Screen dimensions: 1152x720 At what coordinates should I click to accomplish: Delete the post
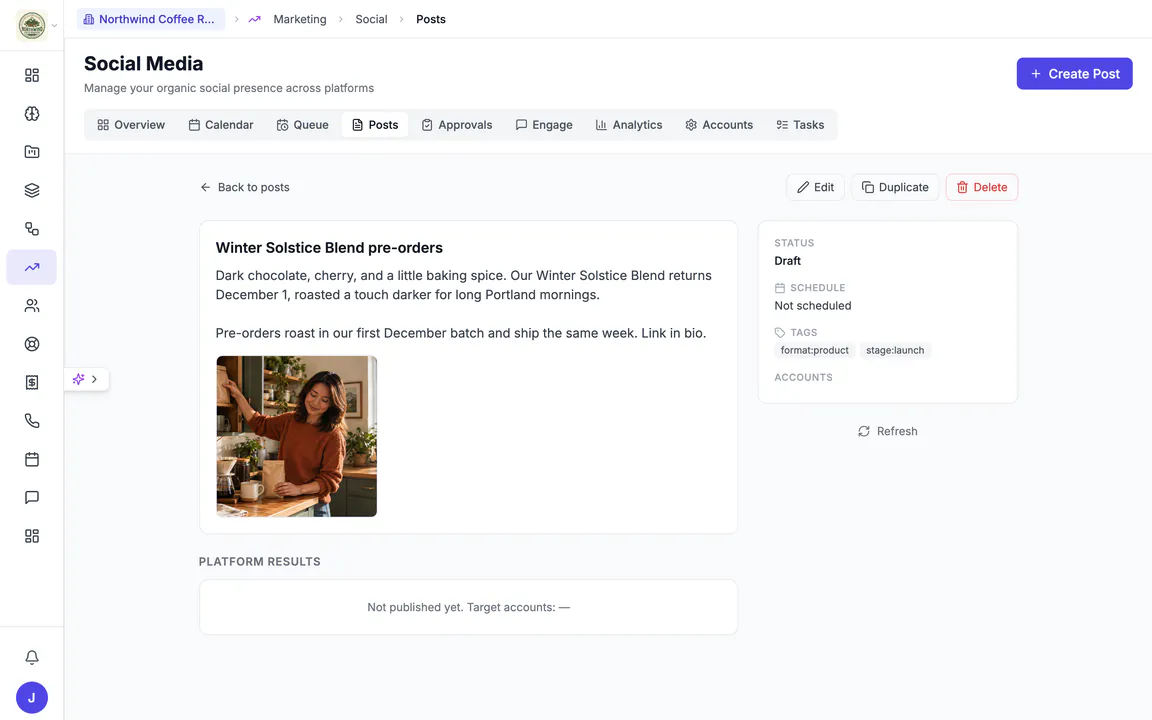(982, 187)
